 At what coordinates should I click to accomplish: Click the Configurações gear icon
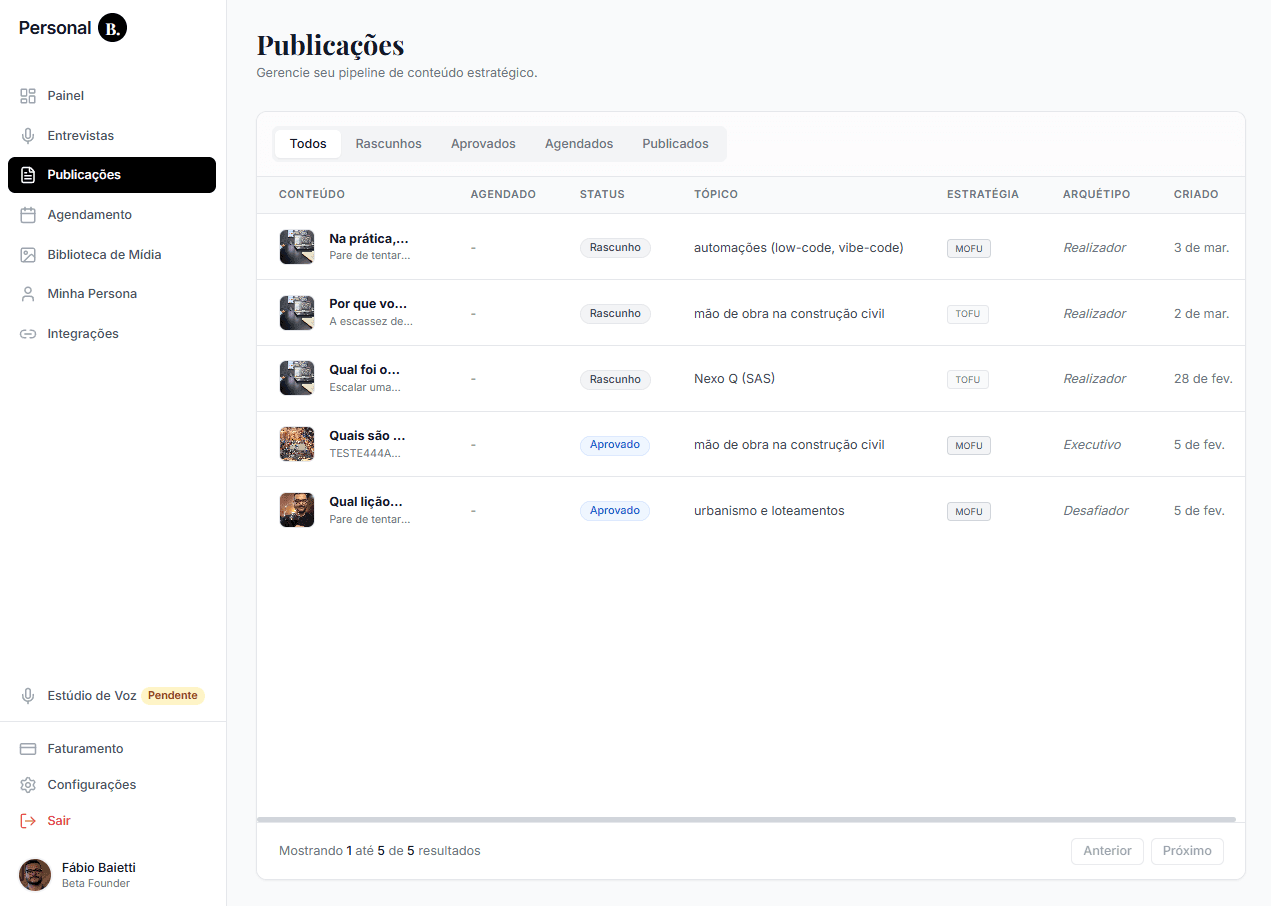(x=28, y=785)
